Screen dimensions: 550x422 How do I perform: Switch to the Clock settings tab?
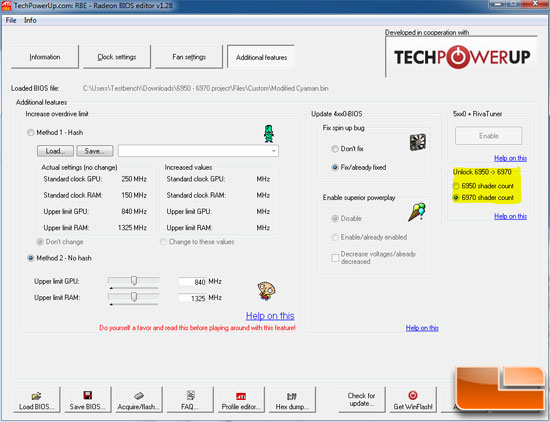pos(117,57)
